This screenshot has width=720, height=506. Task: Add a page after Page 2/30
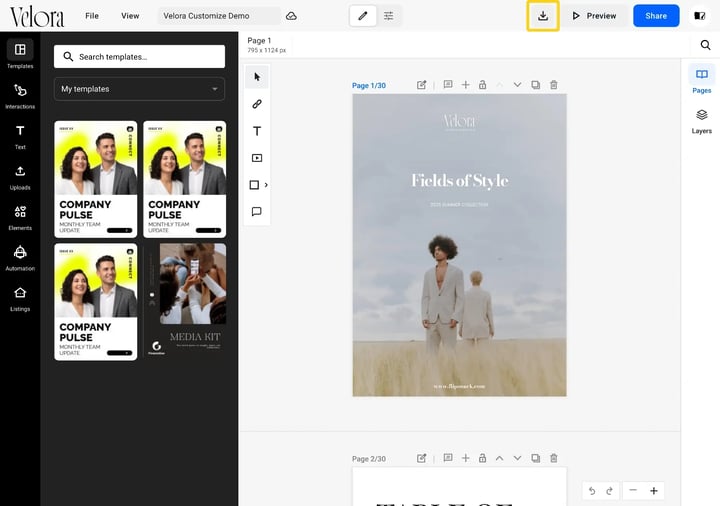465,458
